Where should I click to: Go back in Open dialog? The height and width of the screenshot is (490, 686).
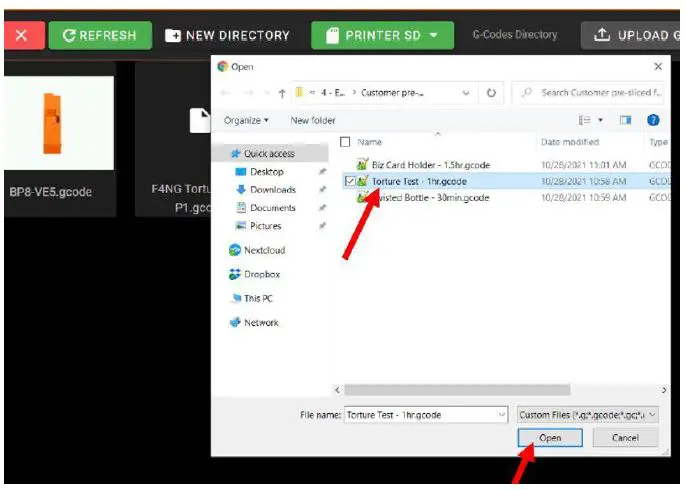coord(225,93)
